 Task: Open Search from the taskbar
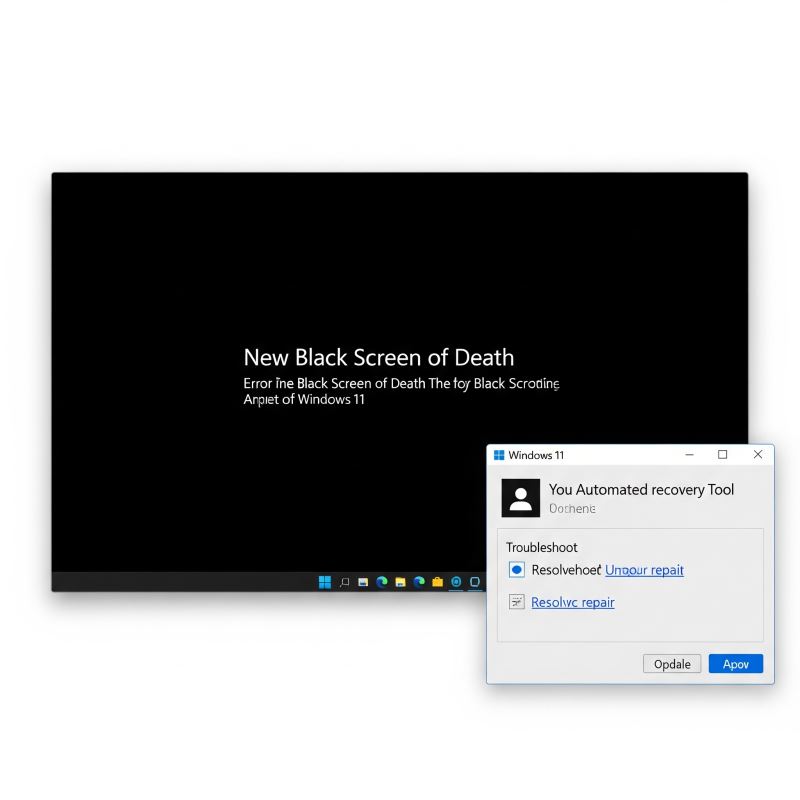pyautogui.click(x=344, y=582)
